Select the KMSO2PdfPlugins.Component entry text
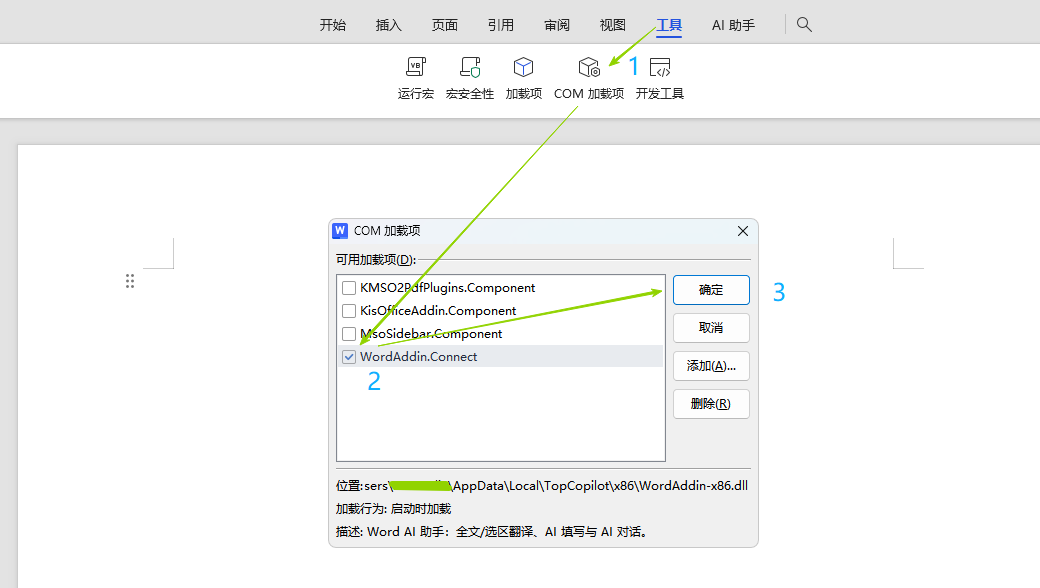This screenshot has height=588, width=1040. click(x=448, y=288)
